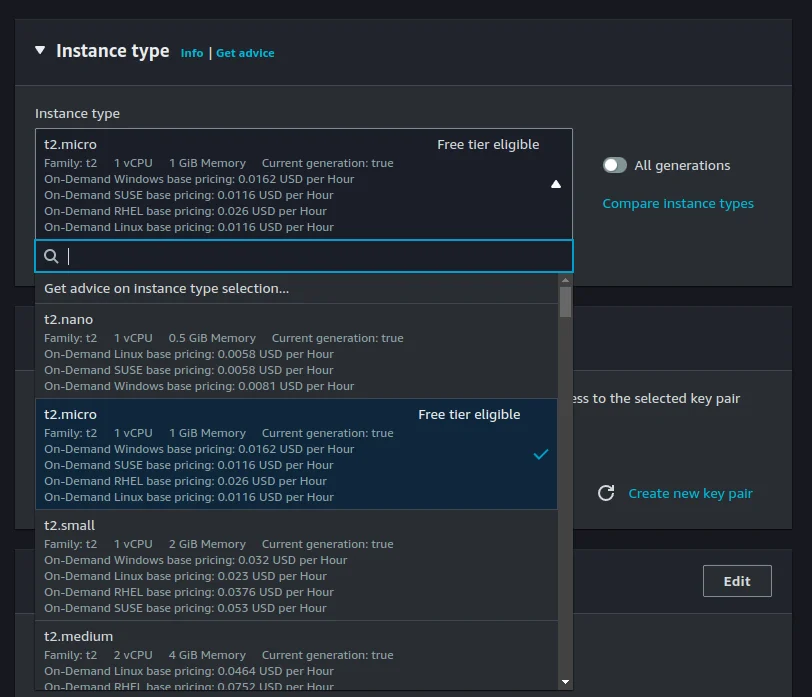812x697 pixels.
Task: Toggle the All generations switch
Action: (614, 166)
